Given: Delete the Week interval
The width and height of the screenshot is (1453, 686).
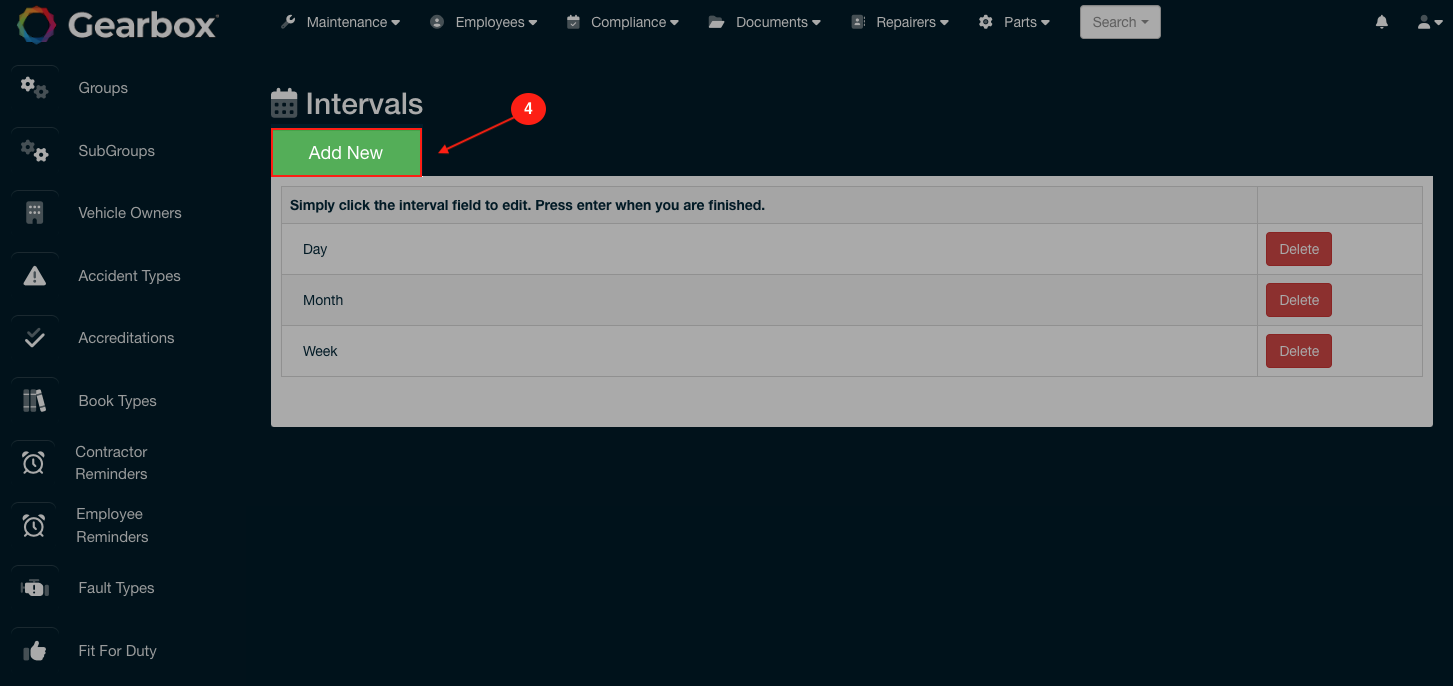Looking at the screenshot, I should coord(1298,350).
